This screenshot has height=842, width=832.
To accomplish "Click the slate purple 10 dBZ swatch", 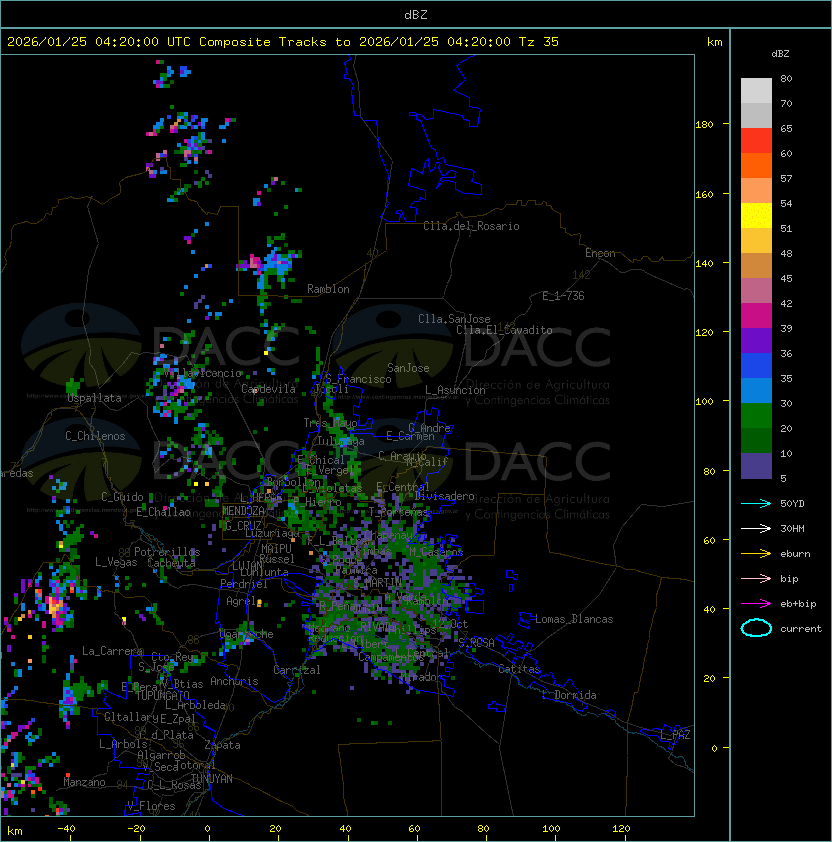I will pyautogui.click(x=756, y=466).
